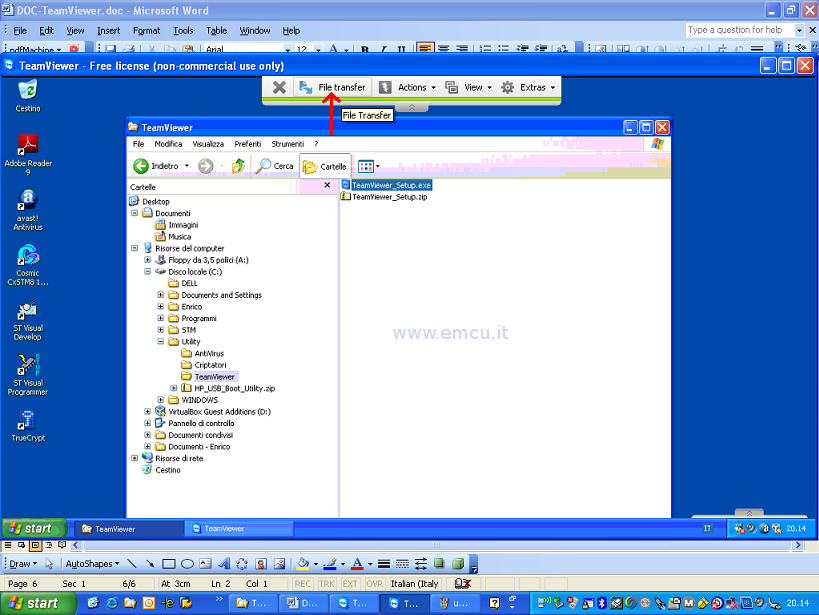
Task: Open File transfer in the TeamViewer toolbar
Action: [x=333, y=87]
